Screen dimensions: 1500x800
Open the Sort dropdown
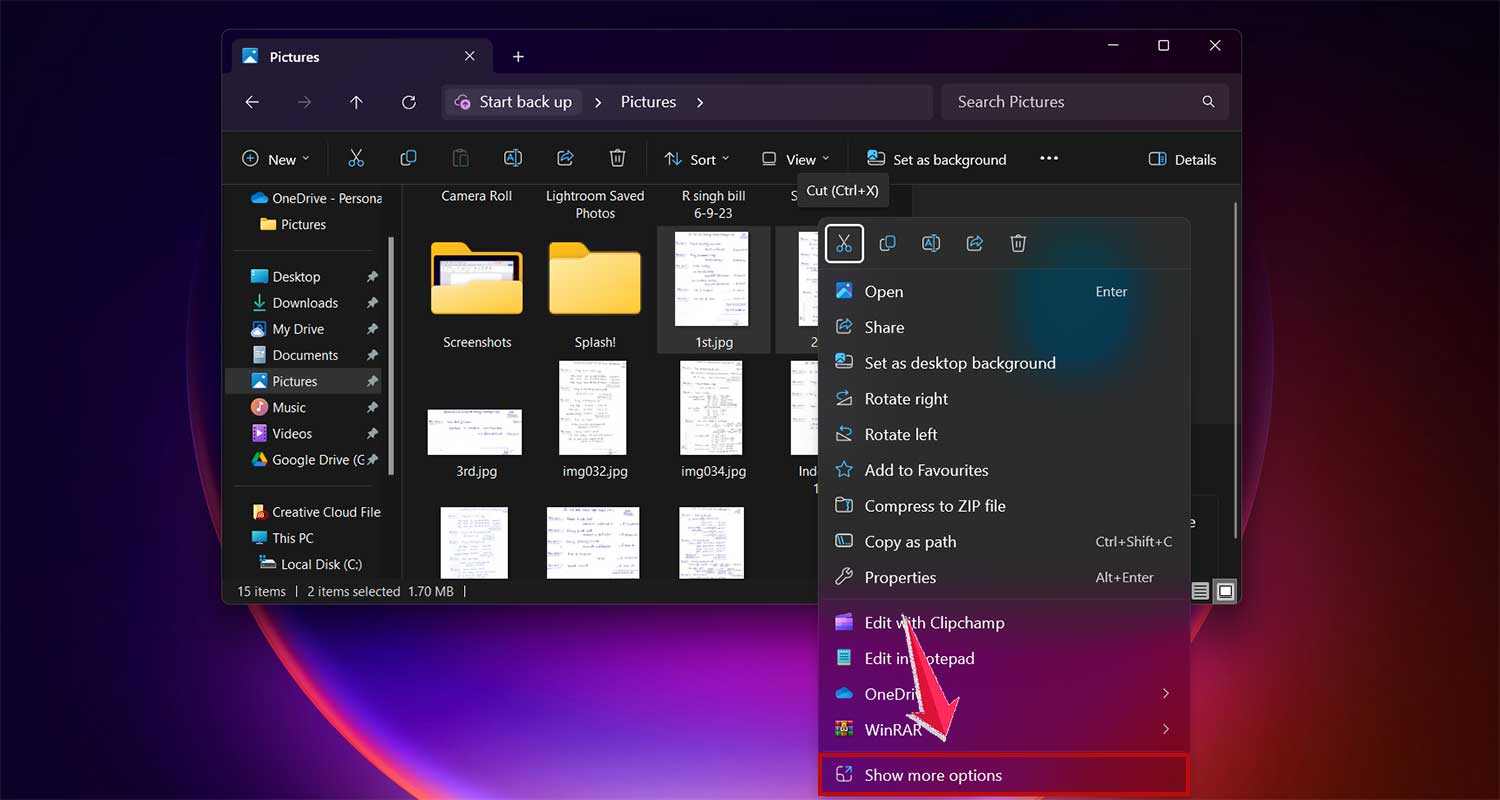pos(697,158)
